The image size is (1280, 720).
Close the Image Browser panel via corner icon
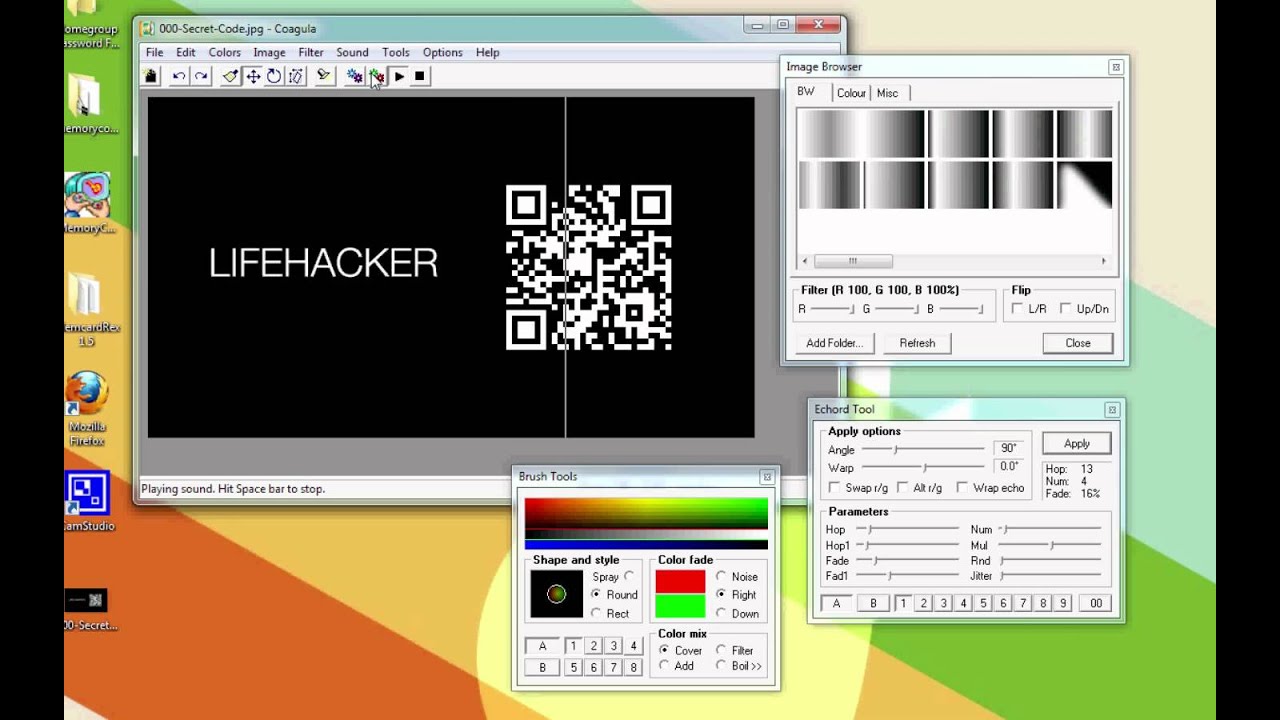pos(1116,67)
